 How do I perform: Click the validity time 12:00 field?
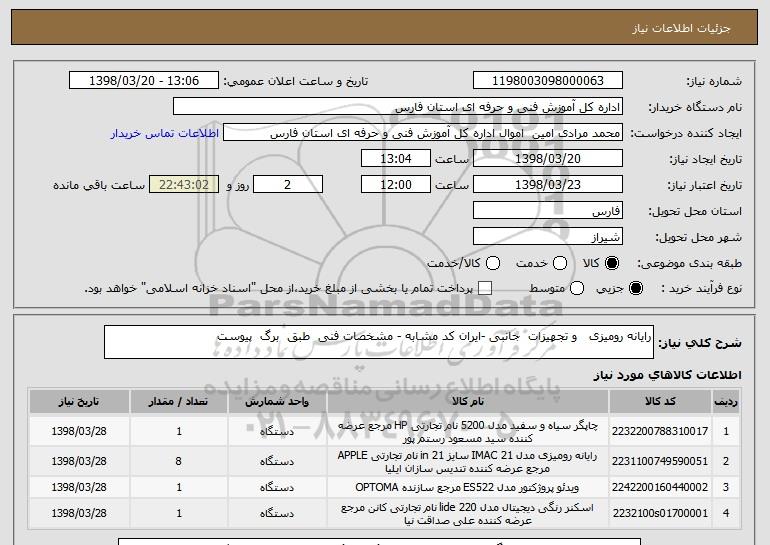tap(396, 185)
